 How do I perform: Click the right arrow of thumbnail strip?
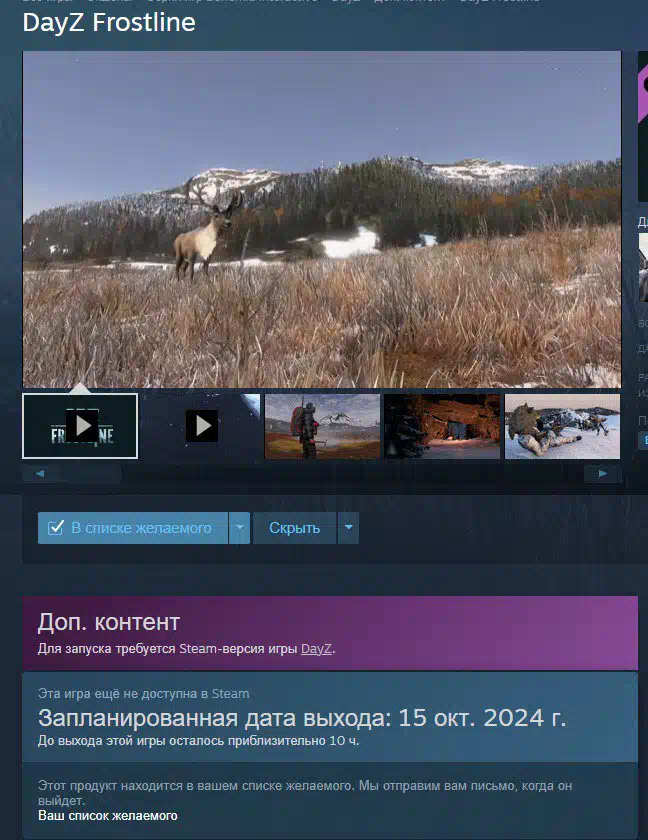[602, 474]
